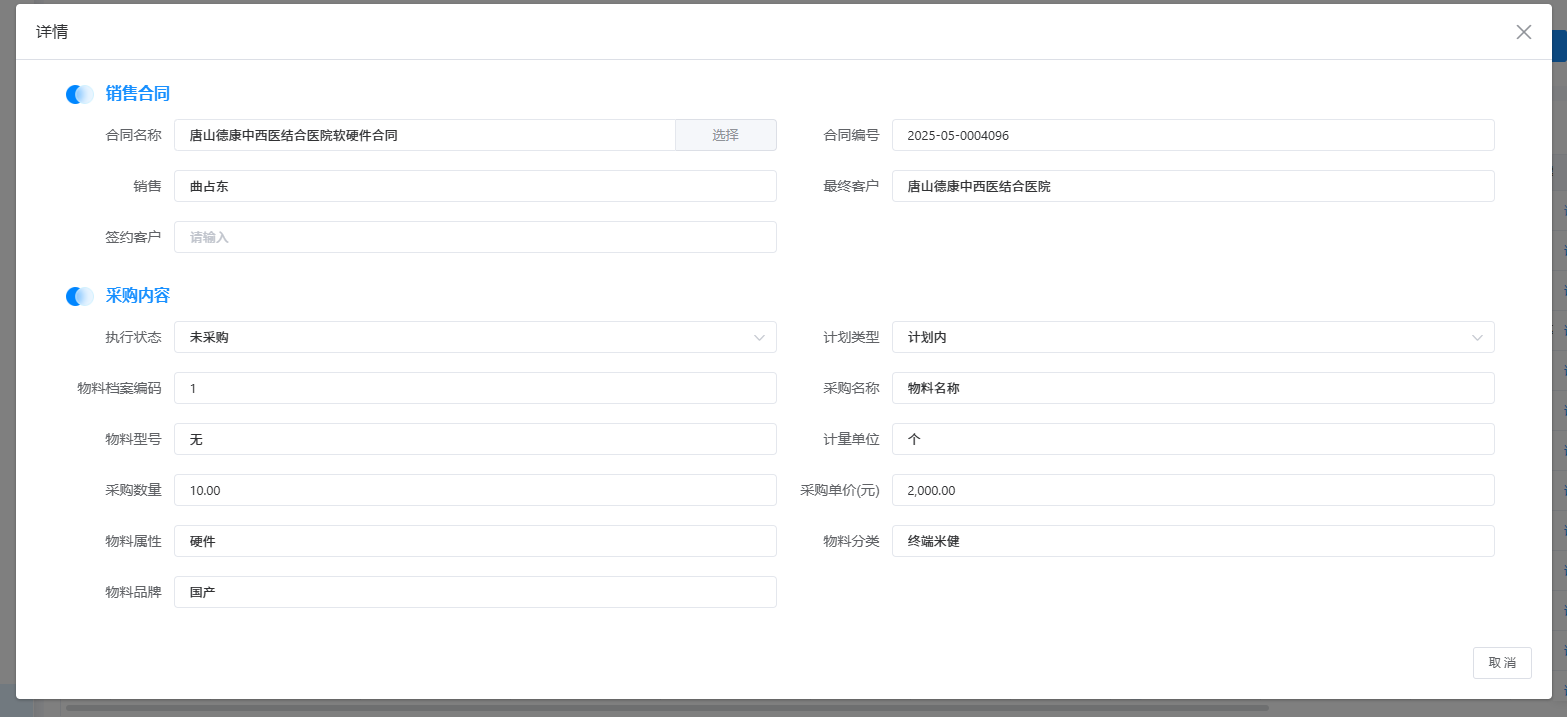Click the 销售 field showing 曲占东
Viewport: 1567px width, 717px height.
pos(474,186)
